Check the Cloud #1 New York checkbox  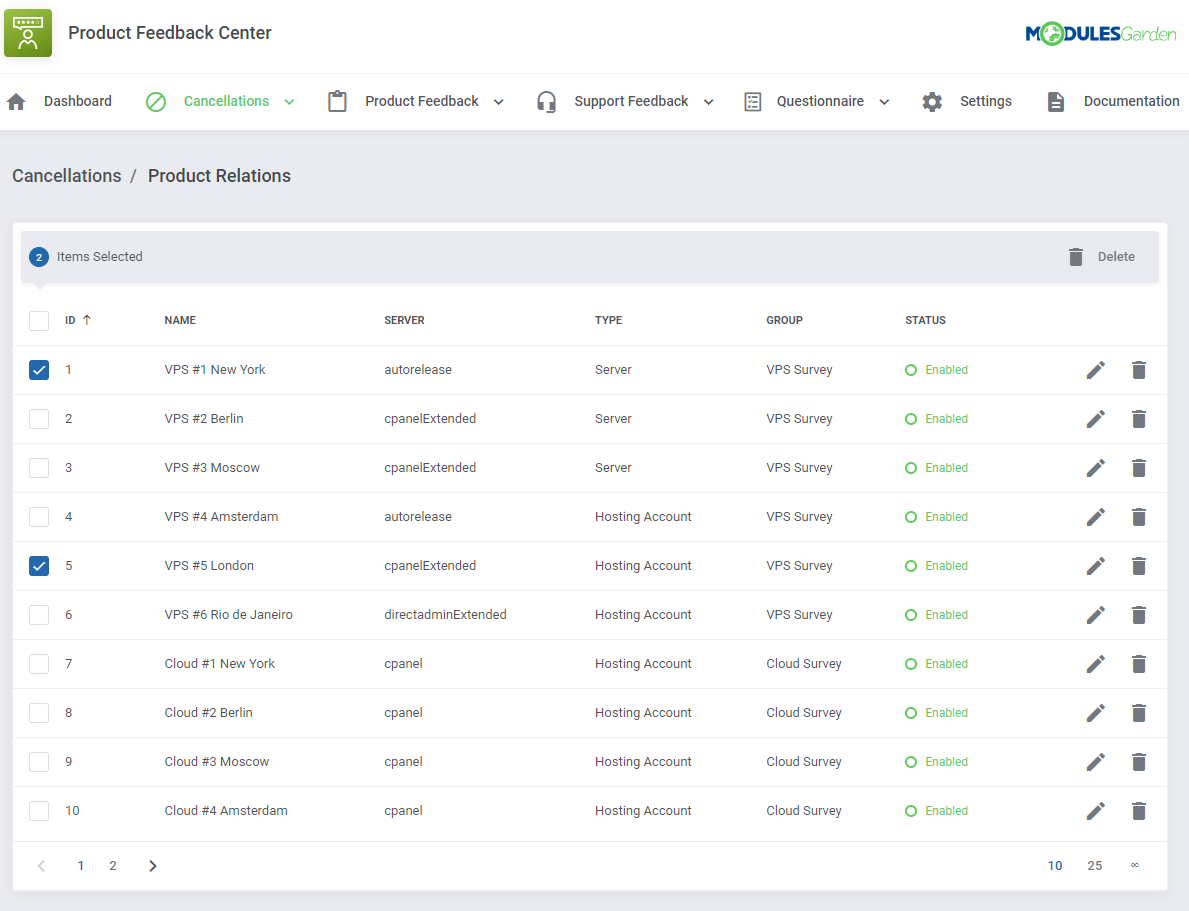tap(39, 664)
